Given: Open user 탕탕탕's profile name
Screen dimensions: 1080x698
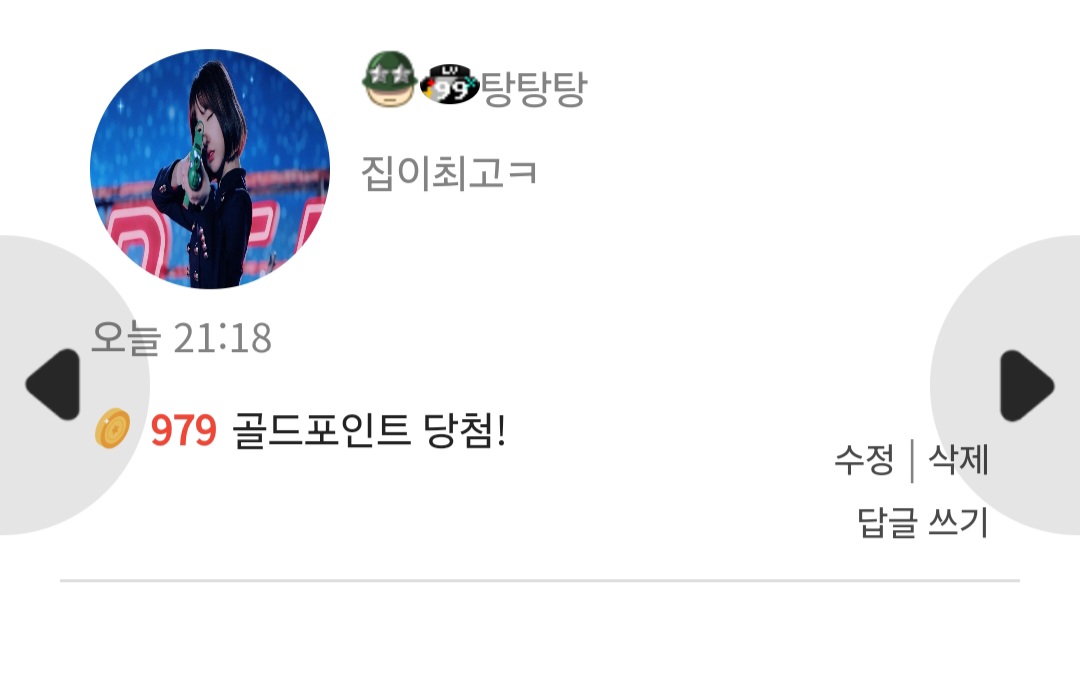Looking at the screenshot, I should pos(534,88).
